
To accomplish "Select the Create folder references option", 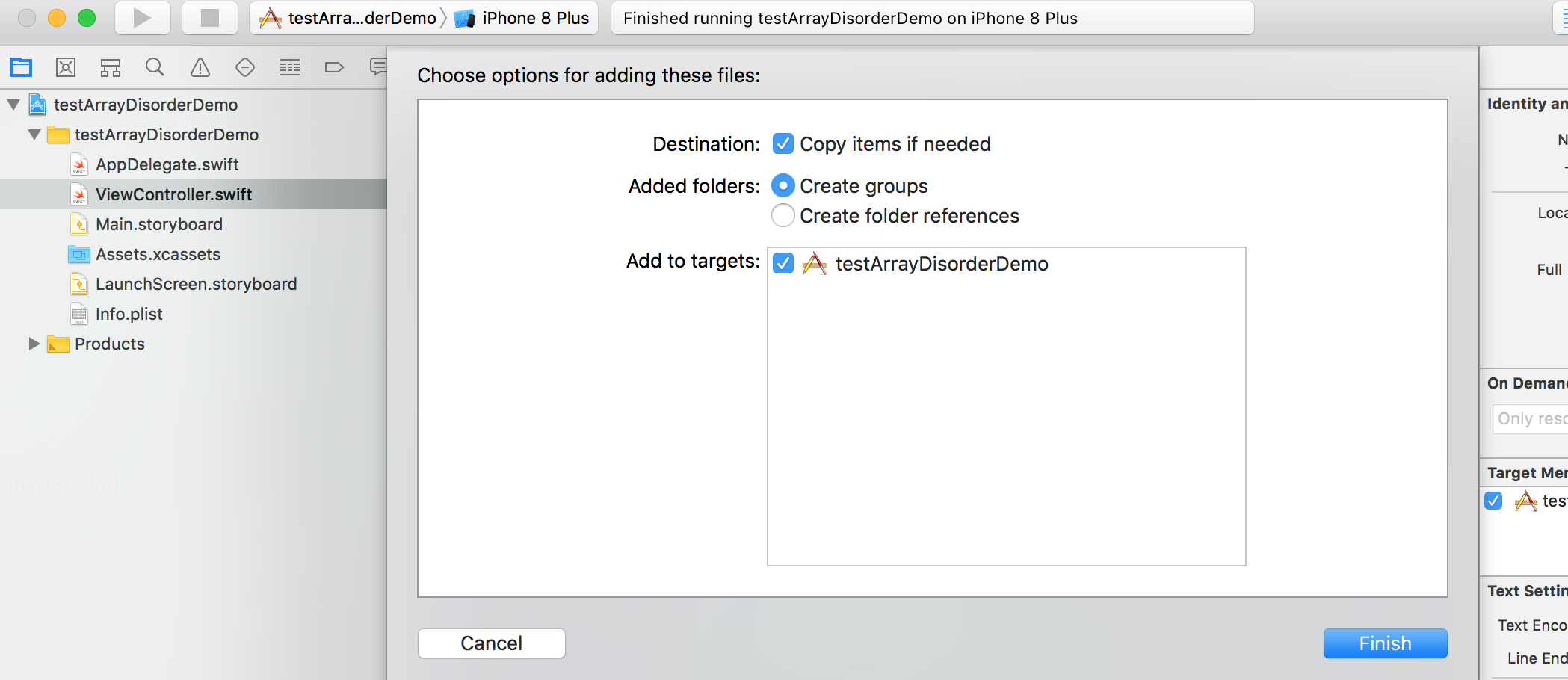I will click(x=783, y=215).
